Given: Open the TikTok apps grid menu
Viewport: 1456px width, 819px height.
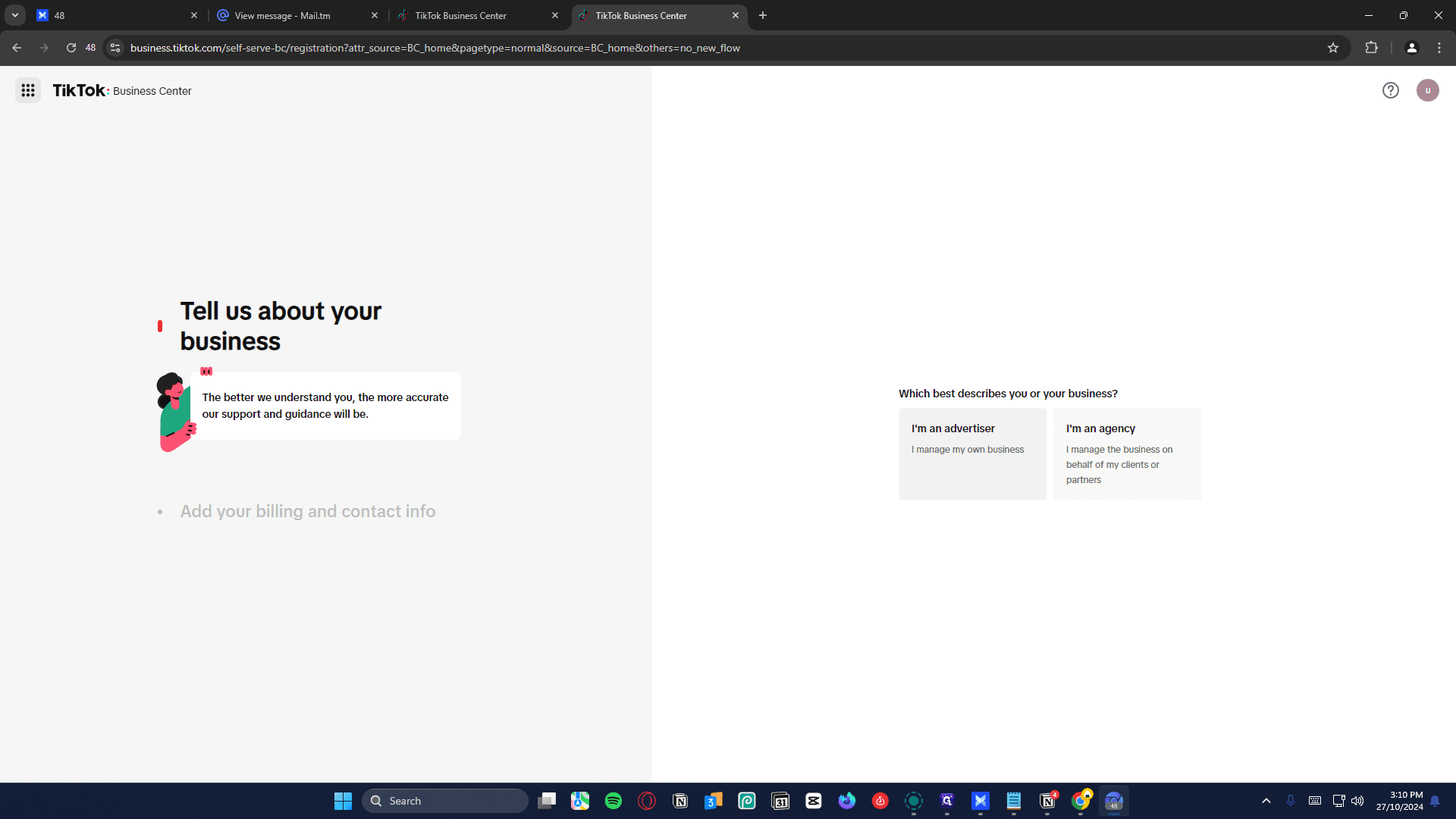Looking at the screenshot, I should tap(28, 90).
